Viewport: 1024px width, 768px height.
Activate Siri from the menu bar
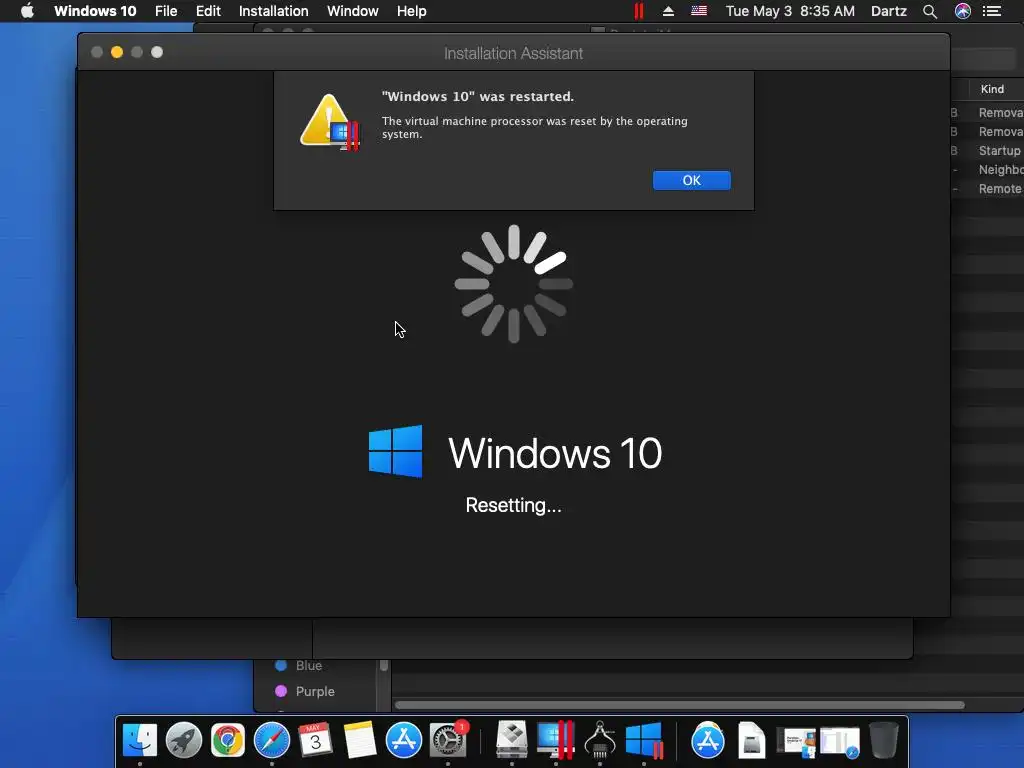pos(963,11)
